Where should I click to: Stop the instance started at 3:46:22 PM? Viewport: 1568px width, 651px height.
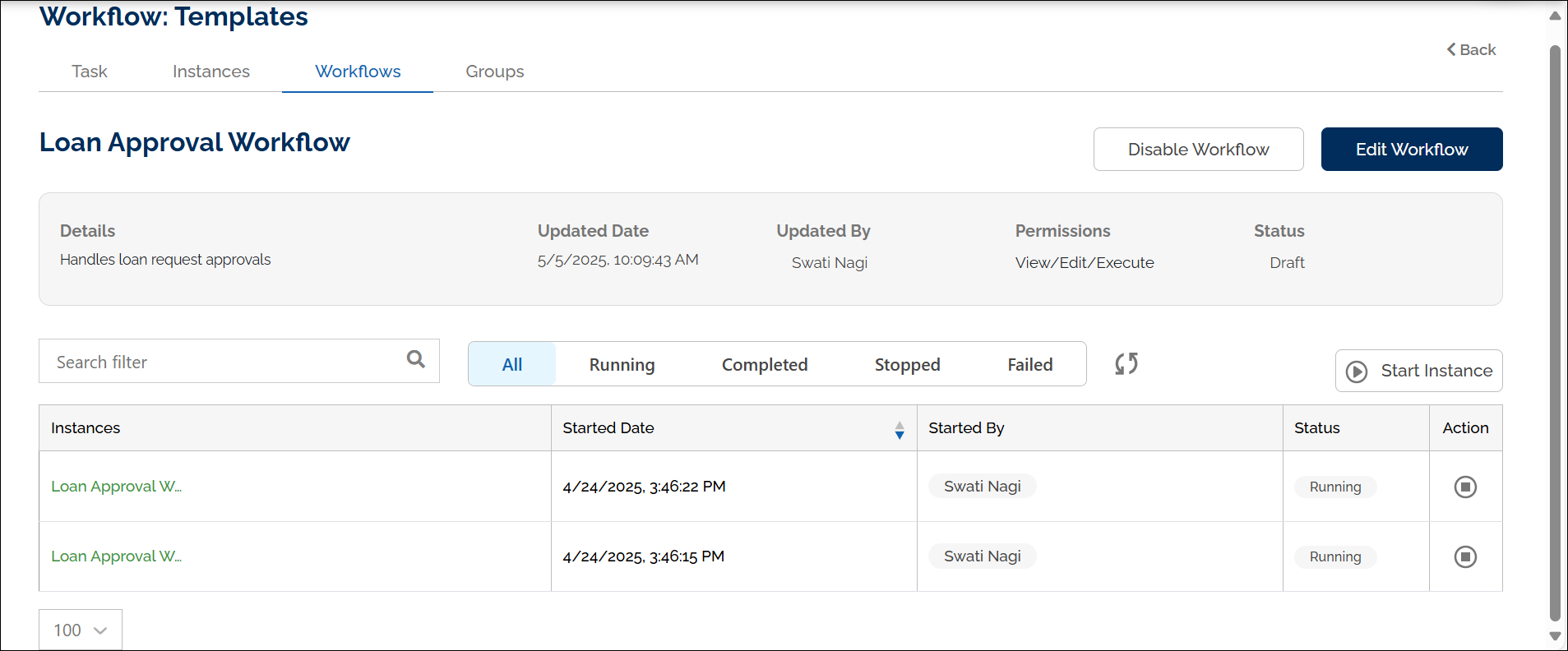click(1465, 487)
